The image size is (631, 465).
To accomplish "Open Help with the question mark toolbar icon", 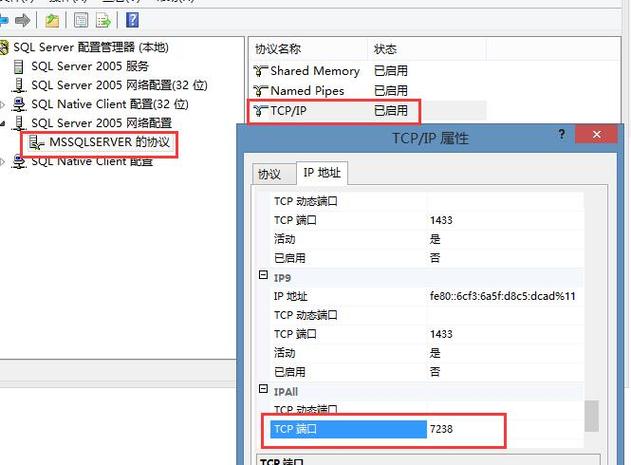I will click(x=132, y=20).
